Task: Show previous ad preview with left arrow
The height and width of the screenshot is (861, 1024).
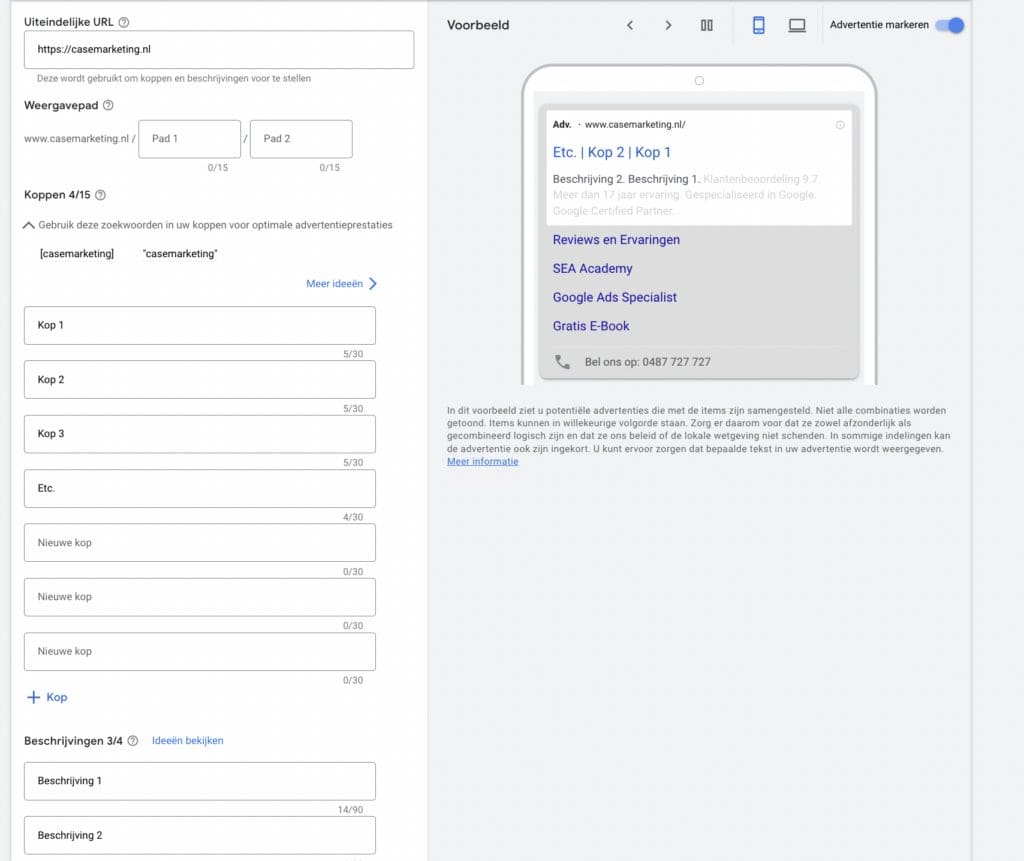Action: click(630, 25)
